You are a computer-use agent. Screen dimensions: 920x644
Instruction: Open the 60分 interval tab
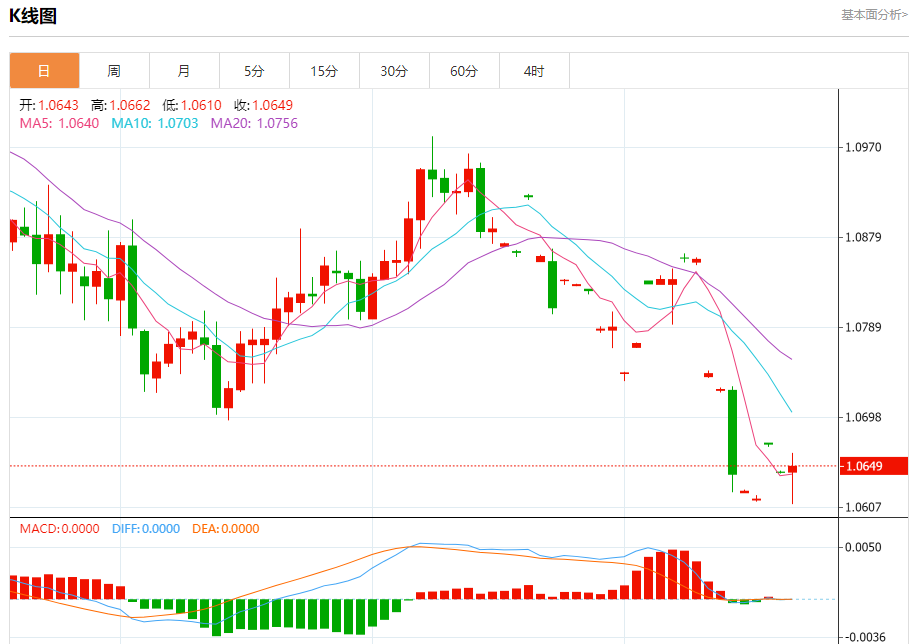464,71
